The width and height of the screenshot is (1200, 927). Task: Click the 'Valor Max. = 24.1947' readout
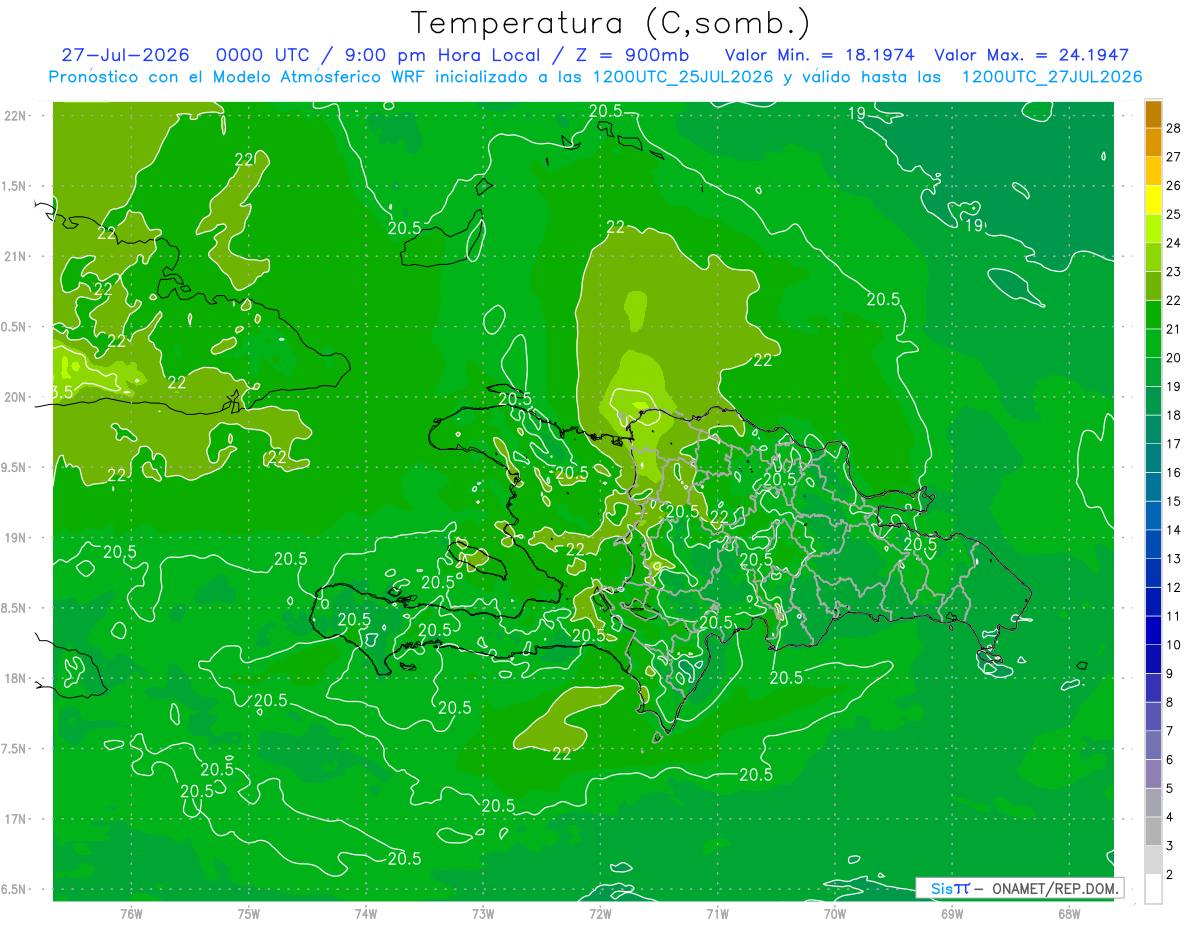pyautogui.click(x=1031, y=55)
